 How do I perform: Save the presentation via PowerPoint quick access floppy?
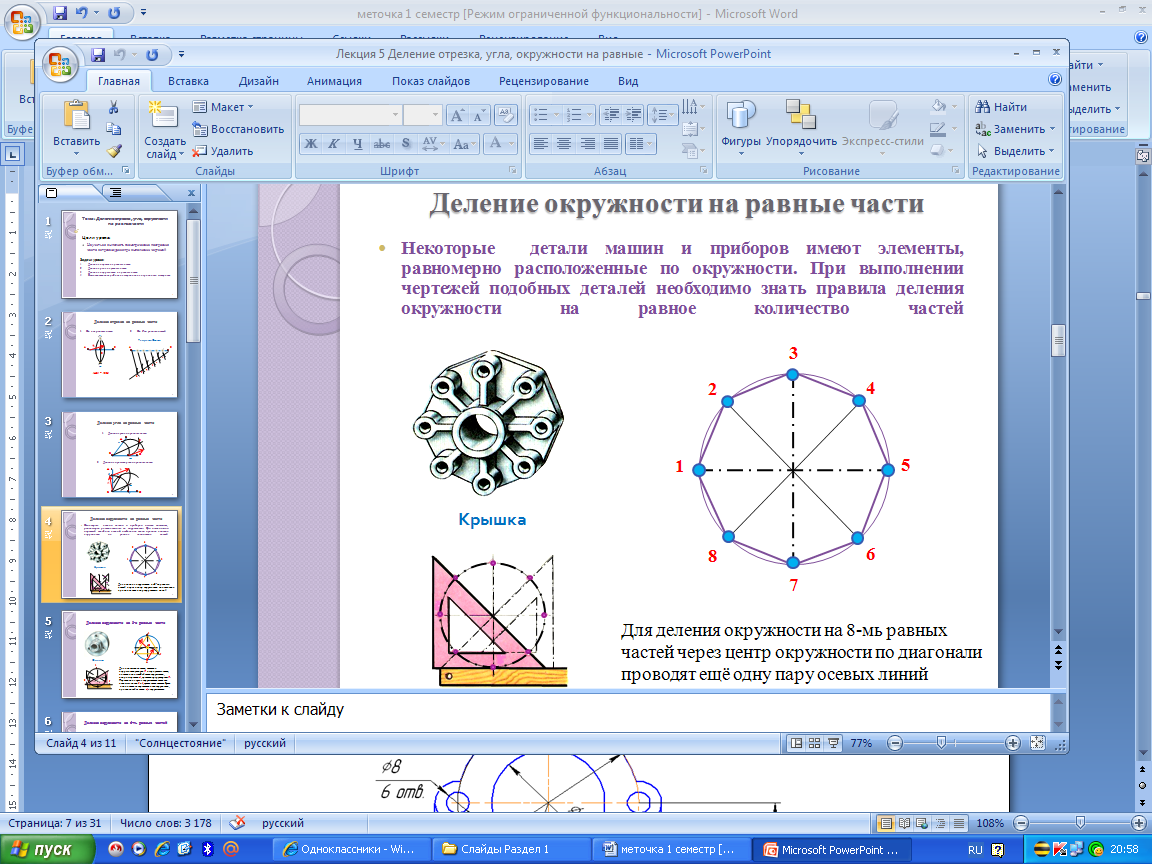point(98,54)
